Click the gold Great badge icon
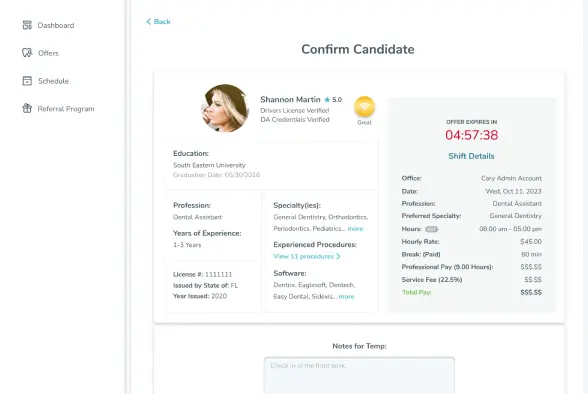Viewport: 588px width, 394px height. coord(364,107)
